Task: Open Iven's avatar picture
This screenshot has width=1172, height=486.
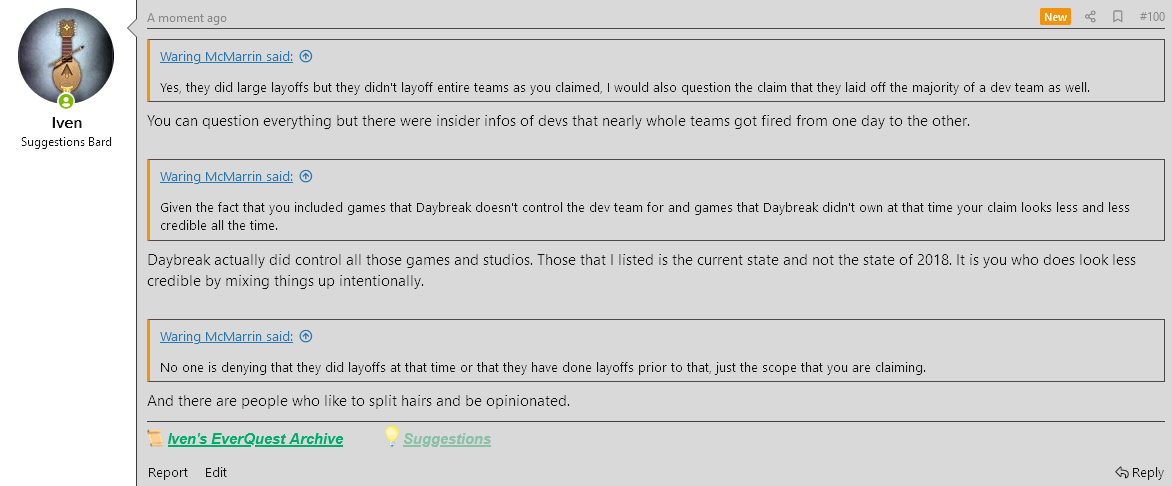Action: click(66, 57)
